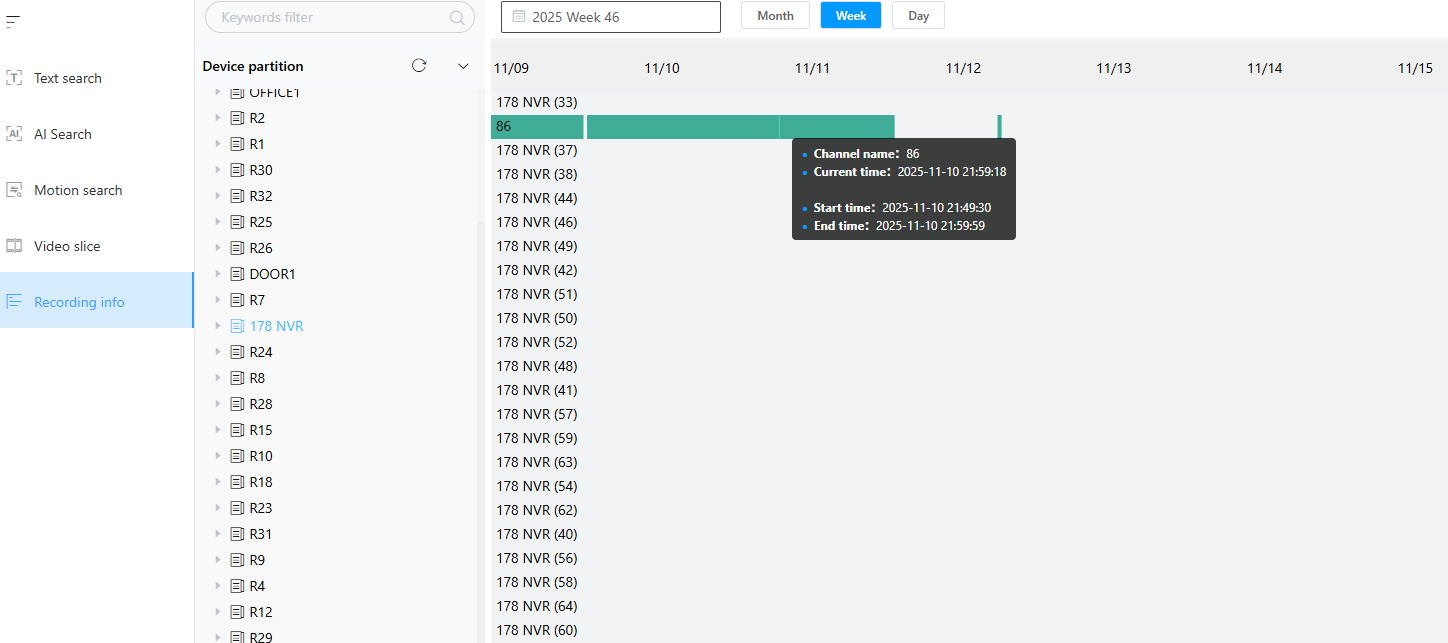Click the Week view button

[850, 16]
